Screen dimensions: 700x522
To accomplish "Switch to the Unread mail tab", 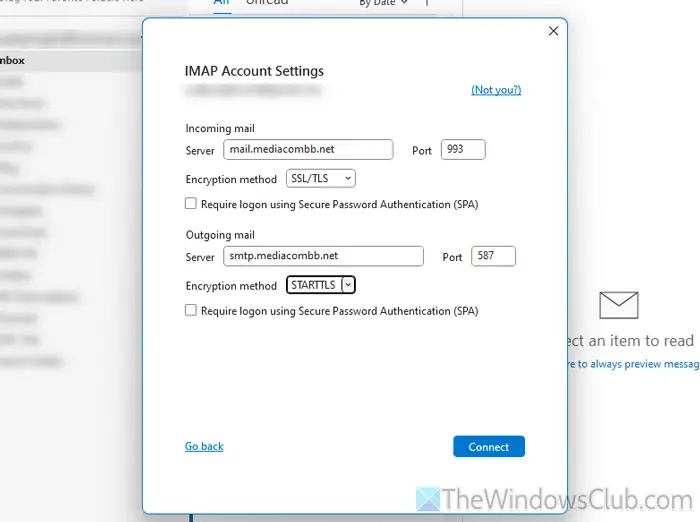I will (267, 4).
